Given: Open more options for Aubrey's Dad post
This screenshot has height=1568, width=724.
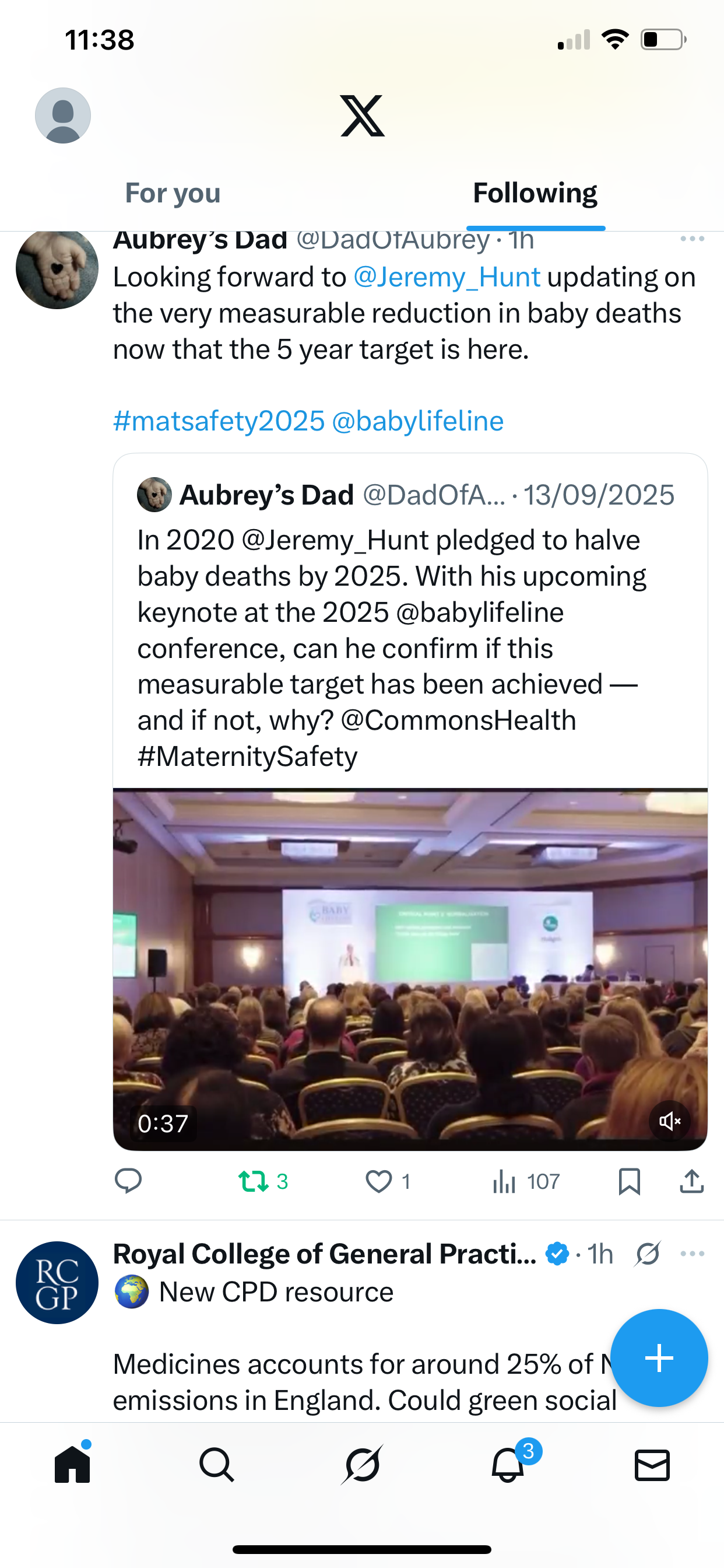Looking at the screenshot, I should pyautogui.click(x=692, y=239).
